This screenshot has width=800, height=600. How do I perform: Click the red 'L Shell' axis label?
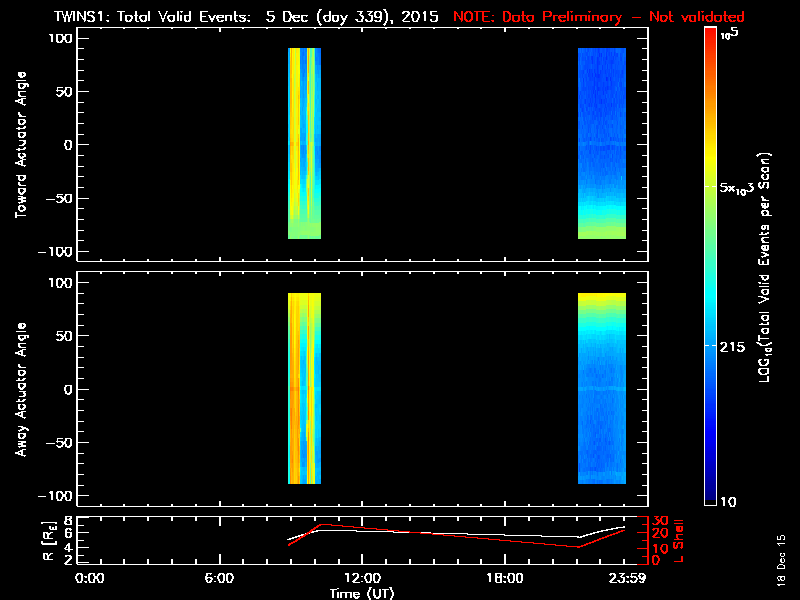pos(681,538)
